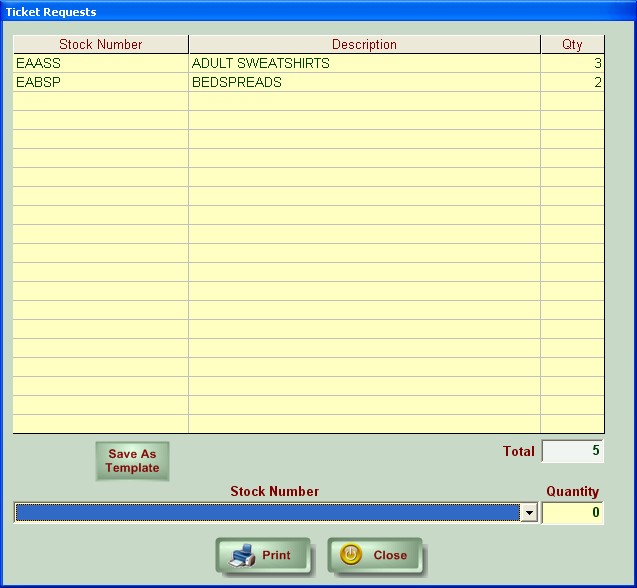The height and width of the screenshot is (588, 637).
Task: Click the quantity 3 for ADULT SWEATSHIRTS
Action: coord(572,63)
